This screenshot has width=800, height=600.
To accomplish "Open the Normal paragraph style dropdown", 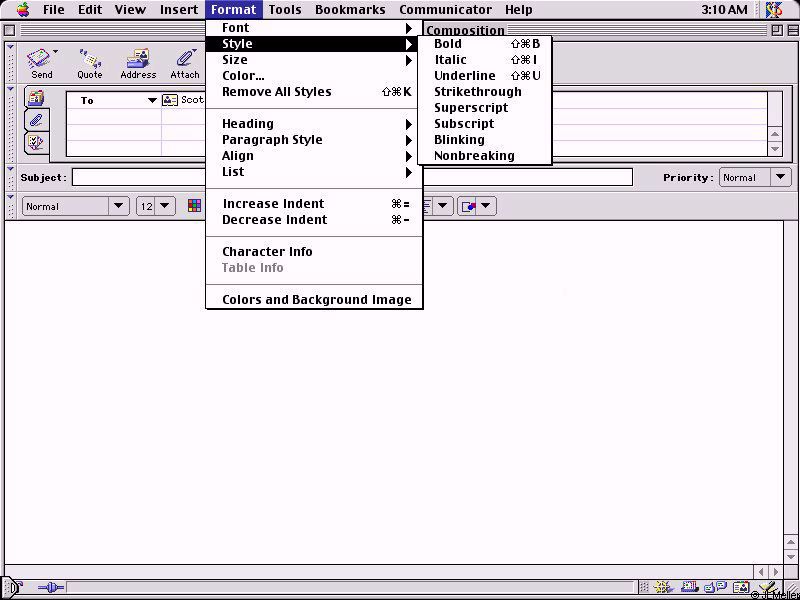I will pyautogui.click(x=76, y=206).
